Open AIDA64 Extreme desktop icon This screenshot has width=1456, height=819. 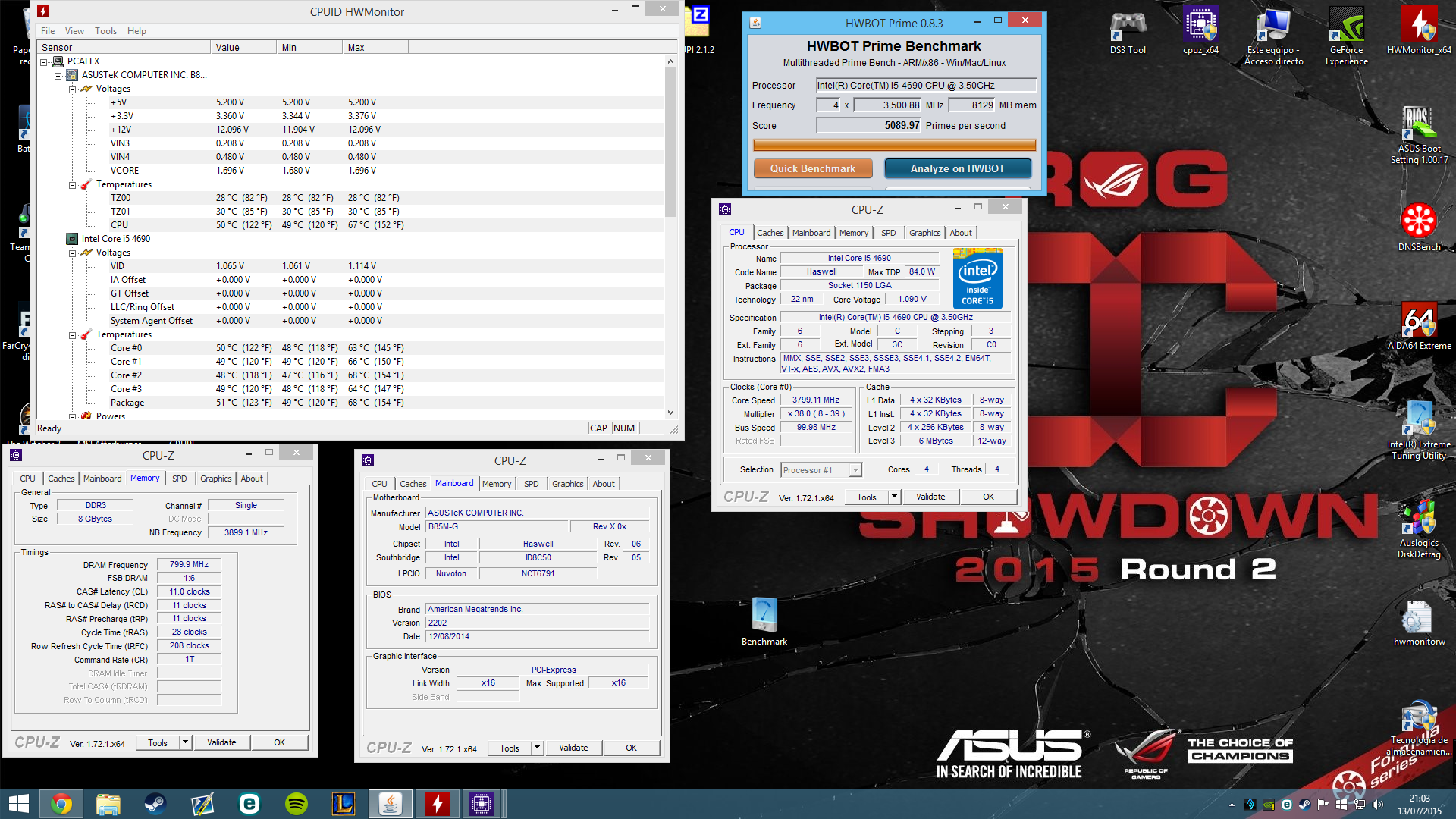(1419, 326)
